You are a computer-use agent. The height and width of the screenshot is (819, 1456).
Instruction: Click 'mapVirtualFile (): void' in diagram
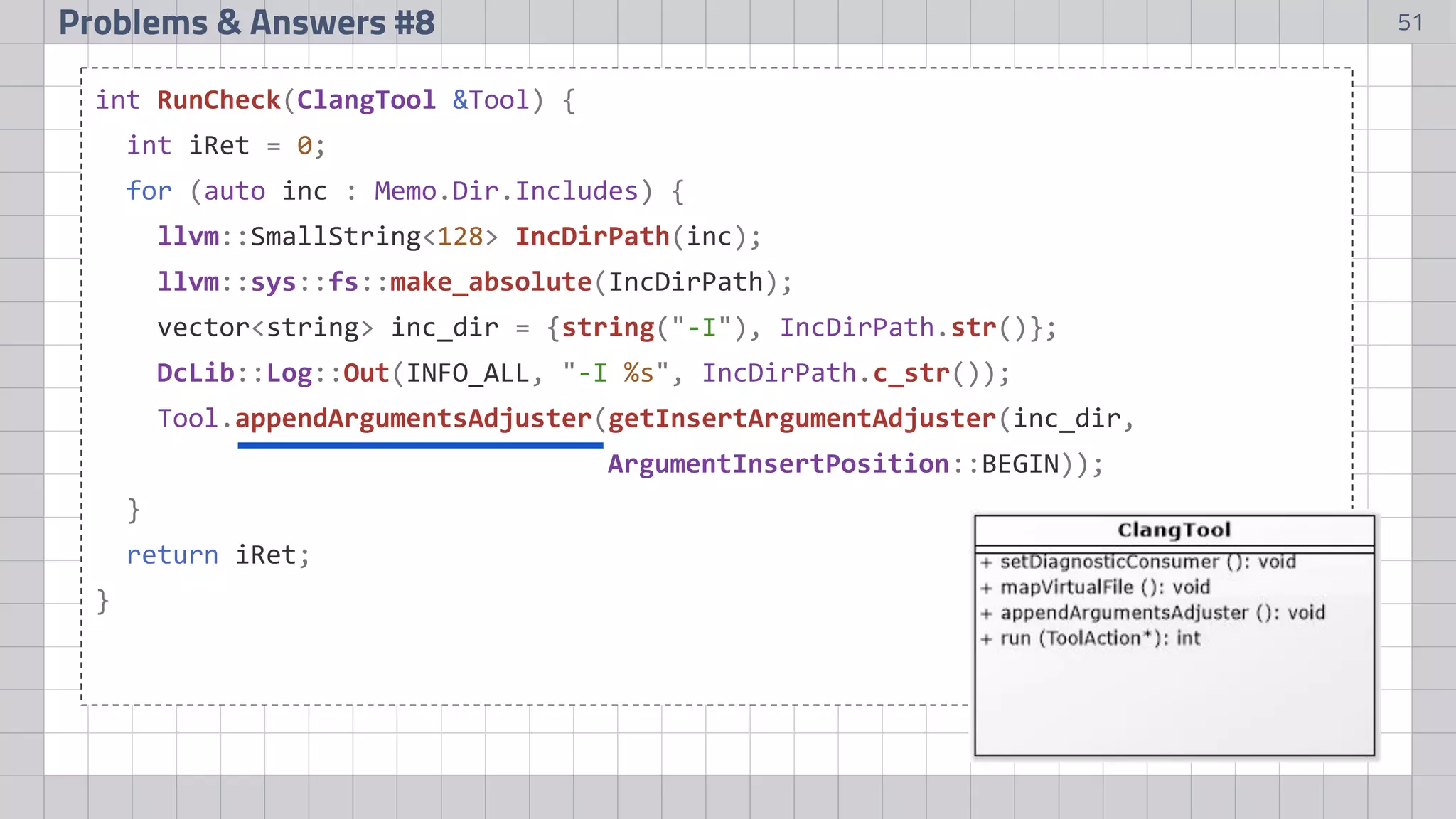(x=1104, y=587)
